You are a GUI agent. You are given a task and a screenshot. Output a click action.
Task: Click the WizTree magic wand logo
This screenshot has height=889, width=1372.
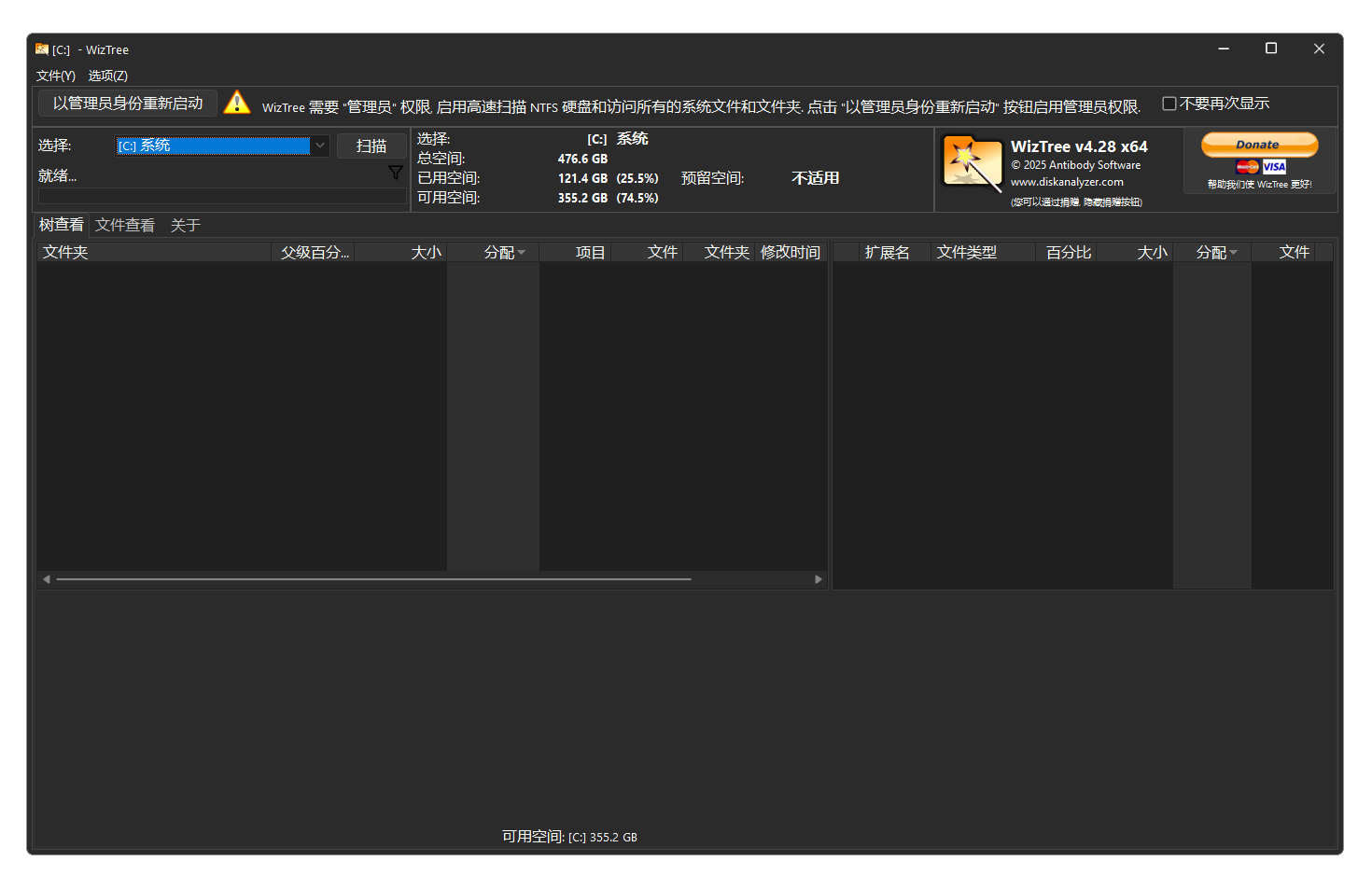972,162
